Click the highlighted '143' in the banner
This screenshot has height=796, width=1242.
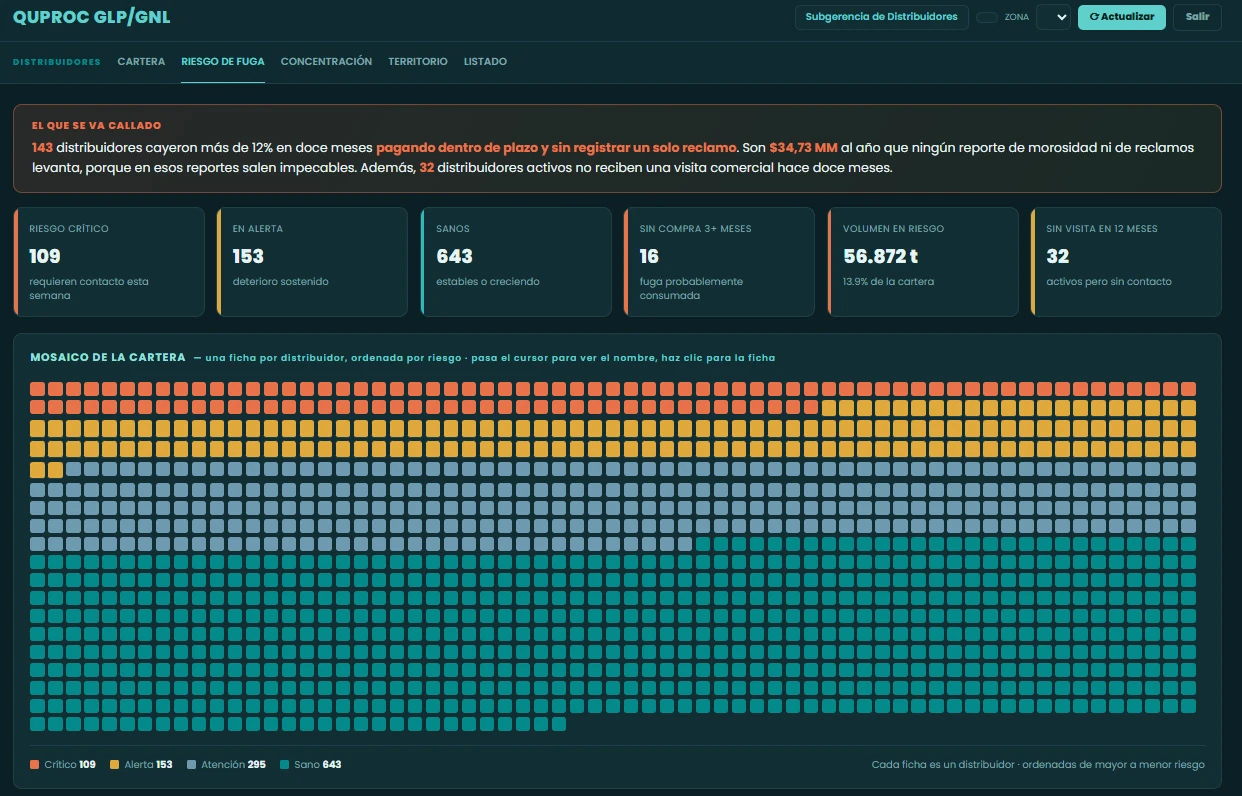(x=42, y=147)
